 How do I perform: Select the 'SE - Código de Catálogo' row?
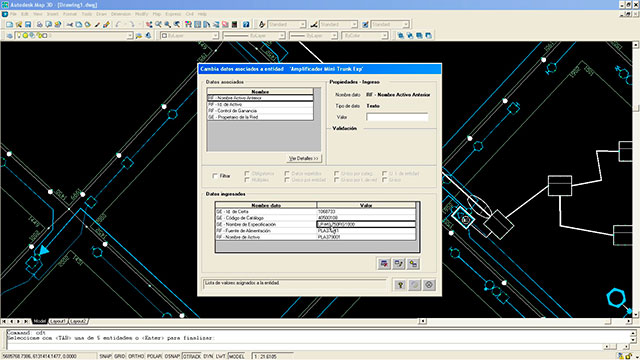point(316,218)
